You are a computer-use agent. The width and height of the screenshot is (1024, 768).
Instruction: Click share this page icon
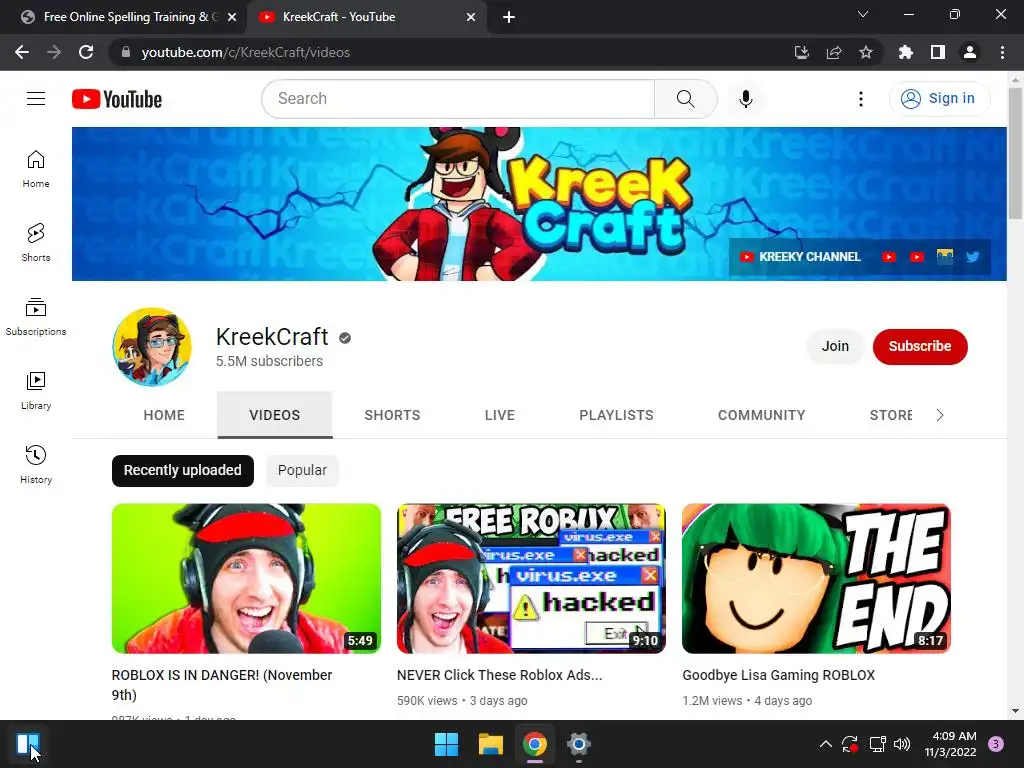click(x=834, y=52)
